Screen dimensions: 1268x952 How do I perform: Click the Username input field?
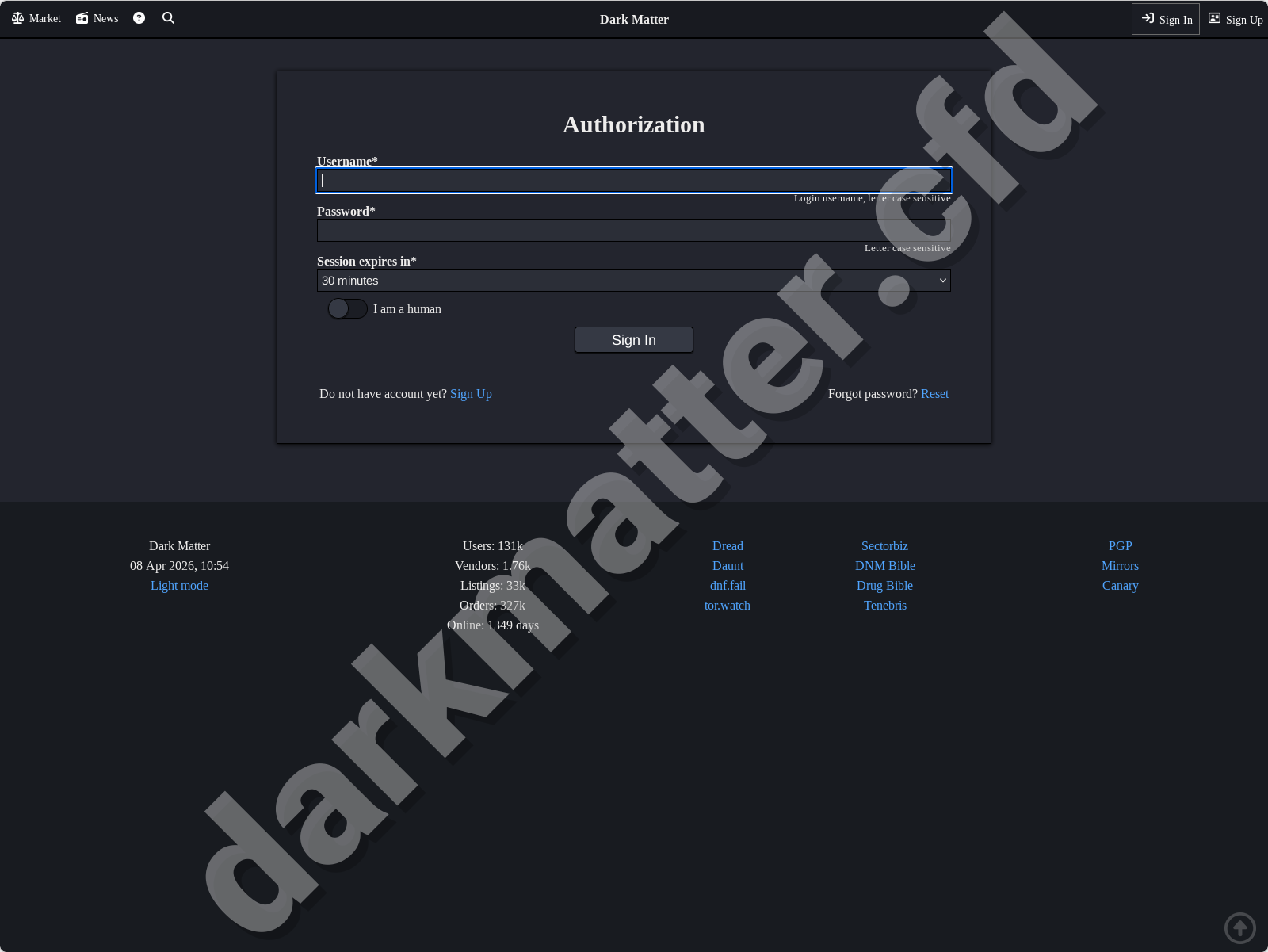tap(633, 180)
